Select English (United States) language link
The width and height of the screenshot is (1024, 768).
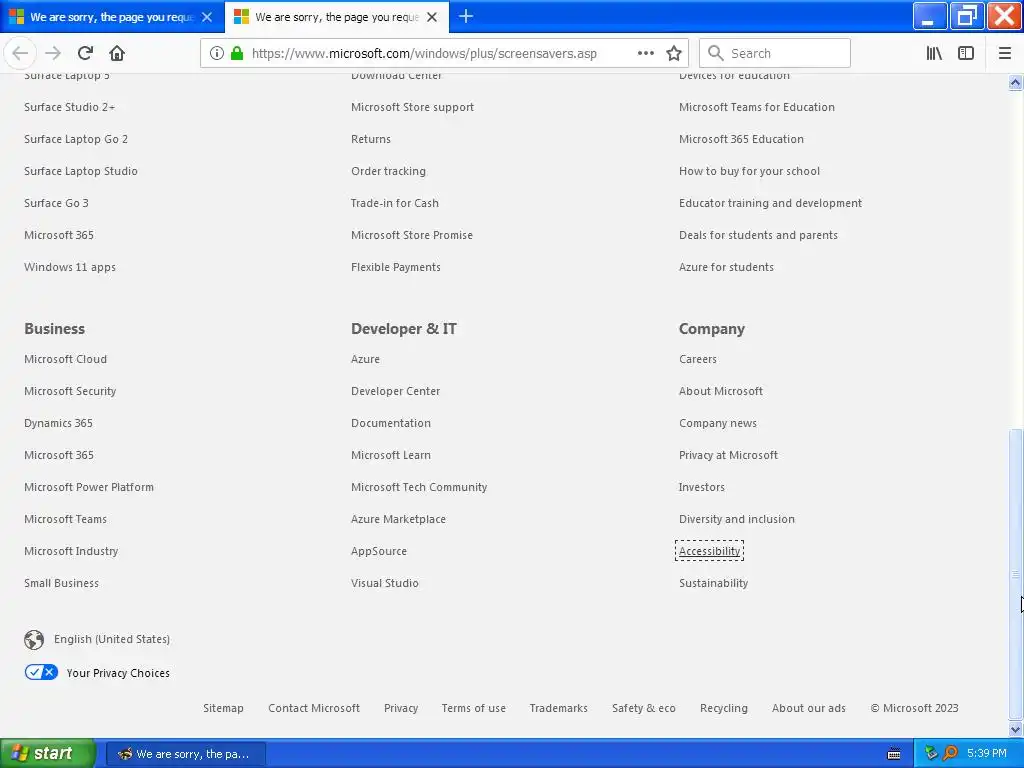coord(112,639)
